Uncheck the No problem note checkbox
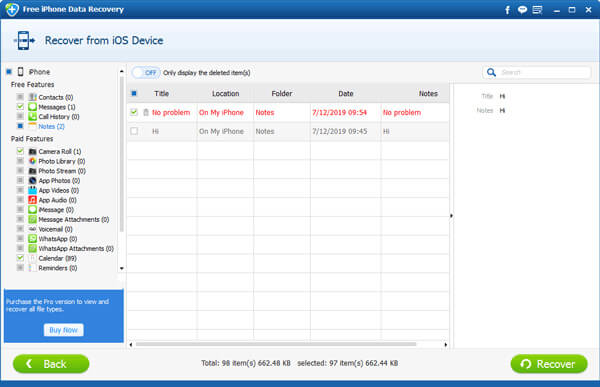Screen dimensions: 600x387 pyautogui.click(x=134, y=112)
